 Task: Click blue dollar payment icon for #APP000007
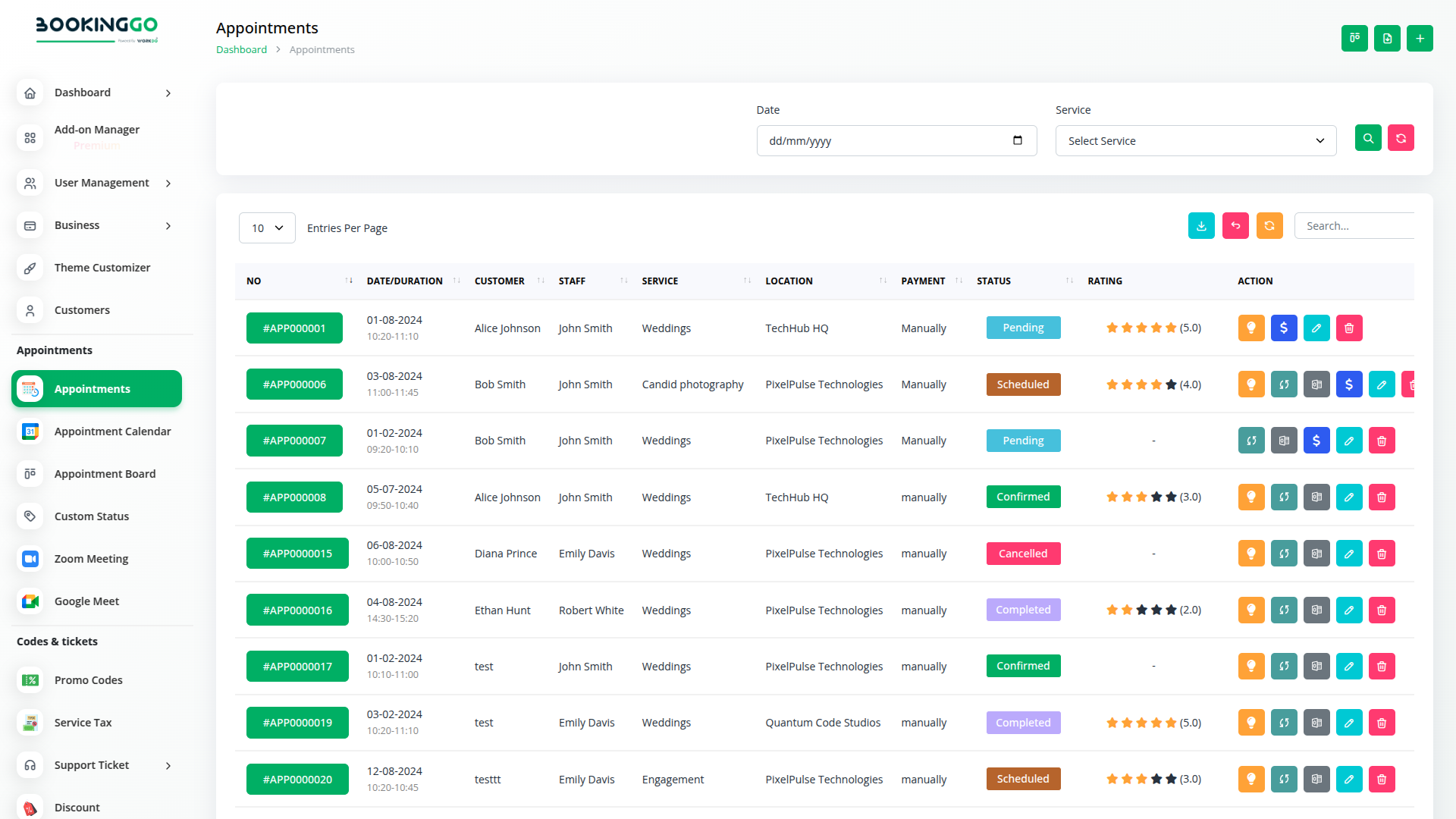pyautogui.click(x=1316, y=441)
